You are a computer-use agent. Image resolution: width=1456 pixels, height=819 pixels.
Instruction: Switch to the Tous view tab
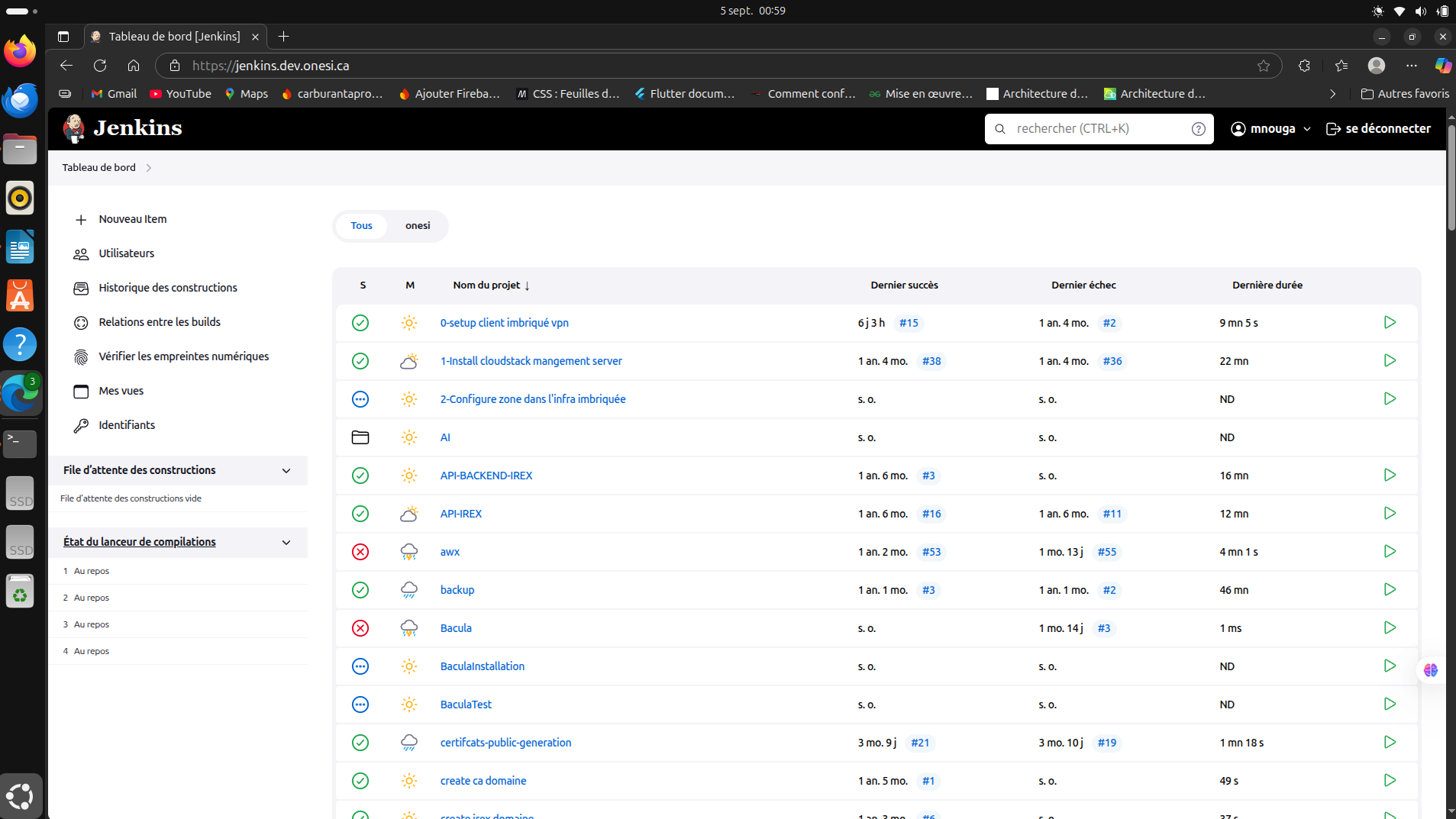pyautogui.click(x=361, y=226)
